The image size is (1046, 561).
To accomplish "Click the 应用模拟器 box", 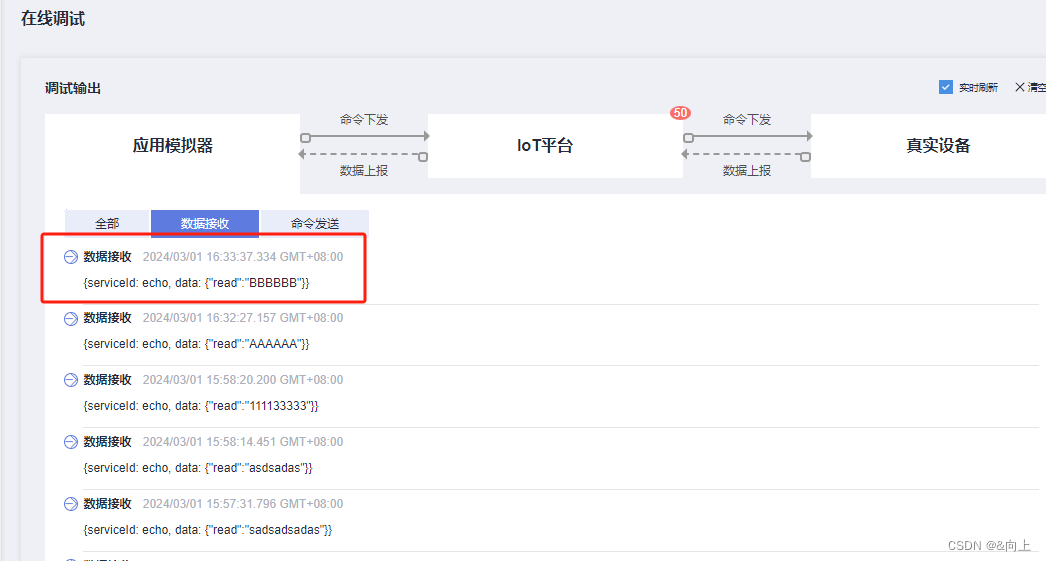I will click(172, 145).
